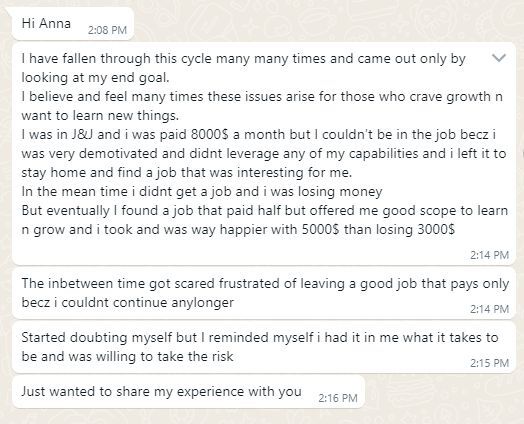Click the 2:08 PM timestamp

(x=107, y=30)
